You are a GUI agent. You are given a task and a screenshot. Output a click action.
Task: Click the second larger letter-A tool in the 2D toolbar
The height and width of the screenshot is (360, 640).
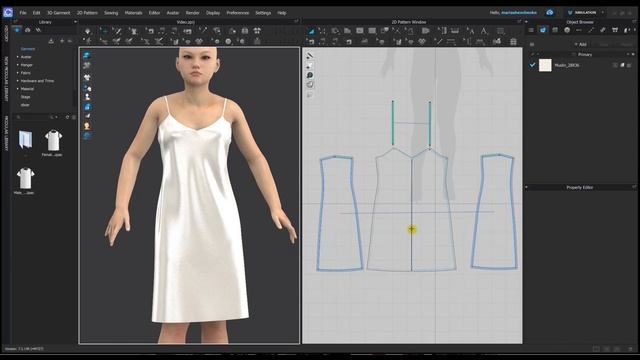coord(484,31)
